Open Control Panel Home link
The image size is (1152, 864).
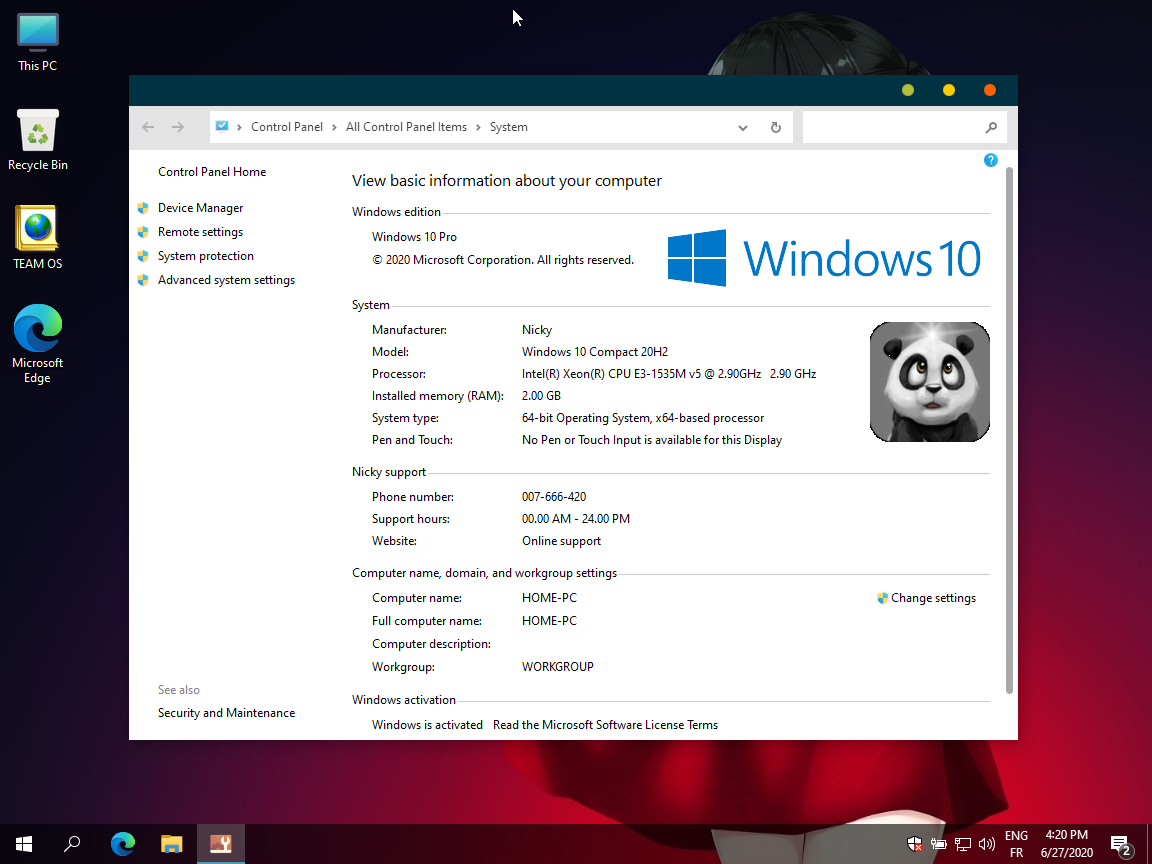(212, 172)
